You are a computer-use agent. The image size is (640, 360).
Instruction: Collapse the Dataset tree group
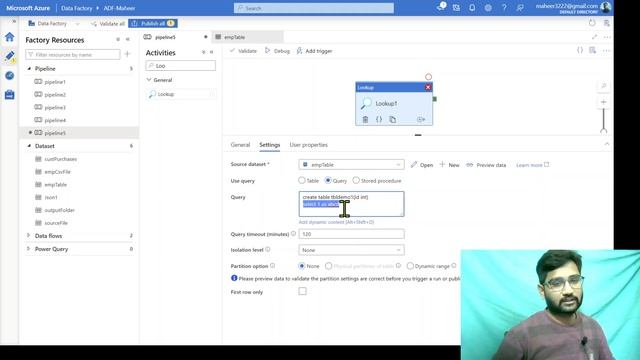pos(29,146)
